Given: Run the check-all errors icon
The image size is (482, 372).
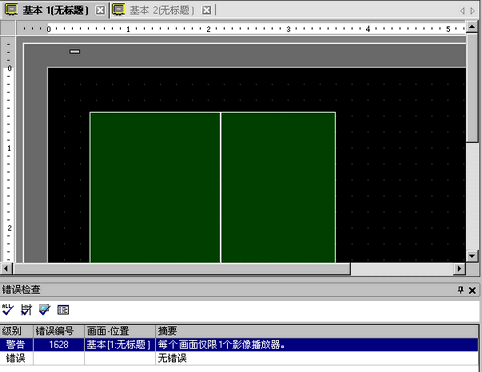Looking at the screenshot, I should pos(8,310).
